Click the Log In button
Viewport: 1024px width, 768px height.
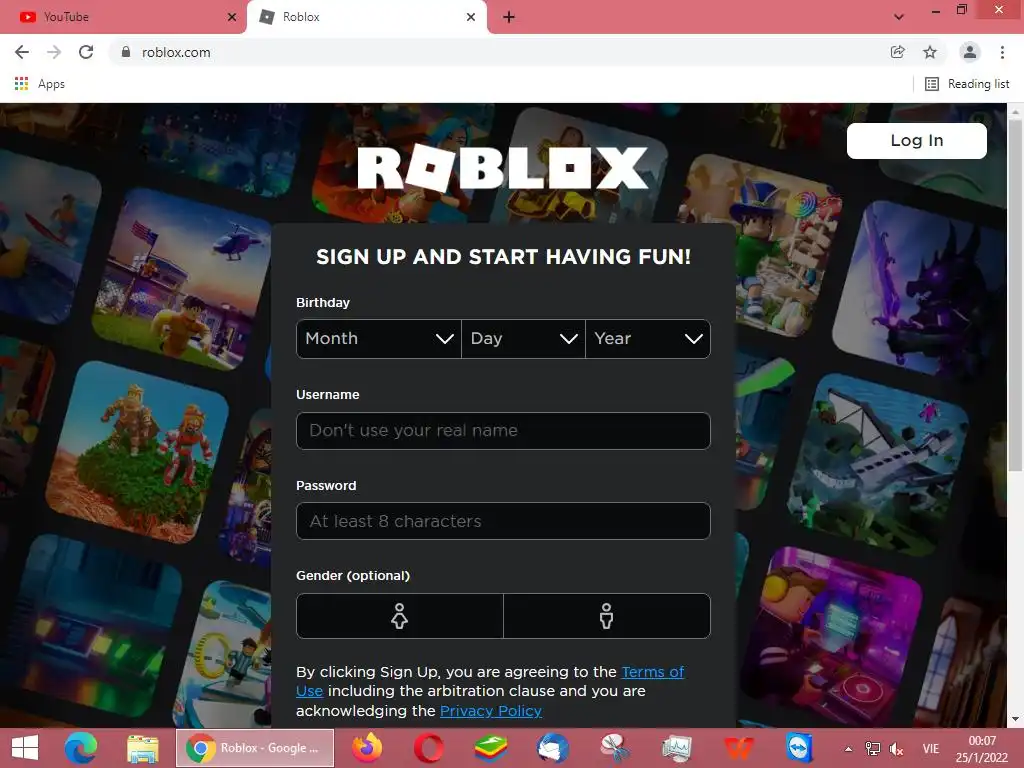tap(917, 140)
